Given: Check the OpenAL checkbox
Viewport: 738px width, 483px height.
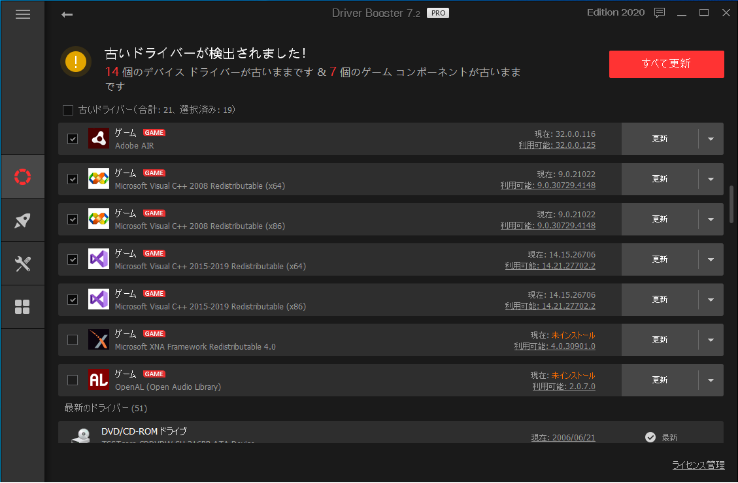Looking at the screenshot, I should (72, 380).
